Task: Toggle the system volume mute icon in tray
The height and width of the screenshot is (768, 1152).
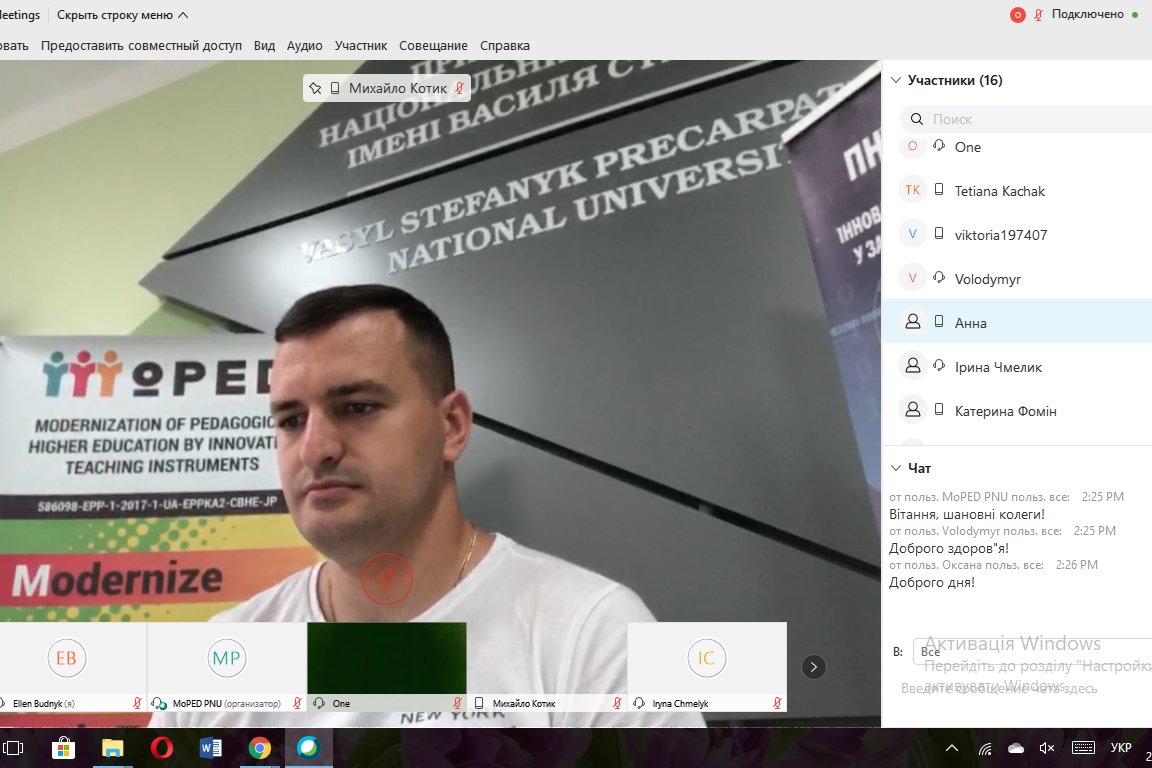Action: (x=1047, y=748)
